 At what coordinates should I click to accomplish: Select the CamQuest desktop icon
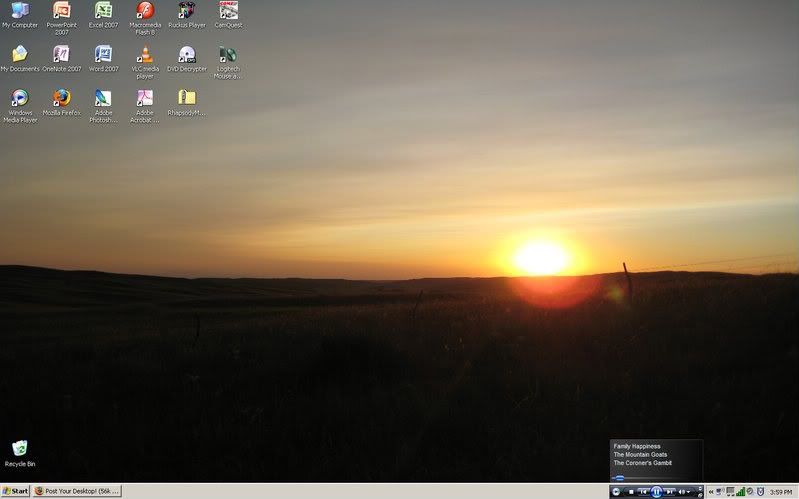click(x=228, y=15)
